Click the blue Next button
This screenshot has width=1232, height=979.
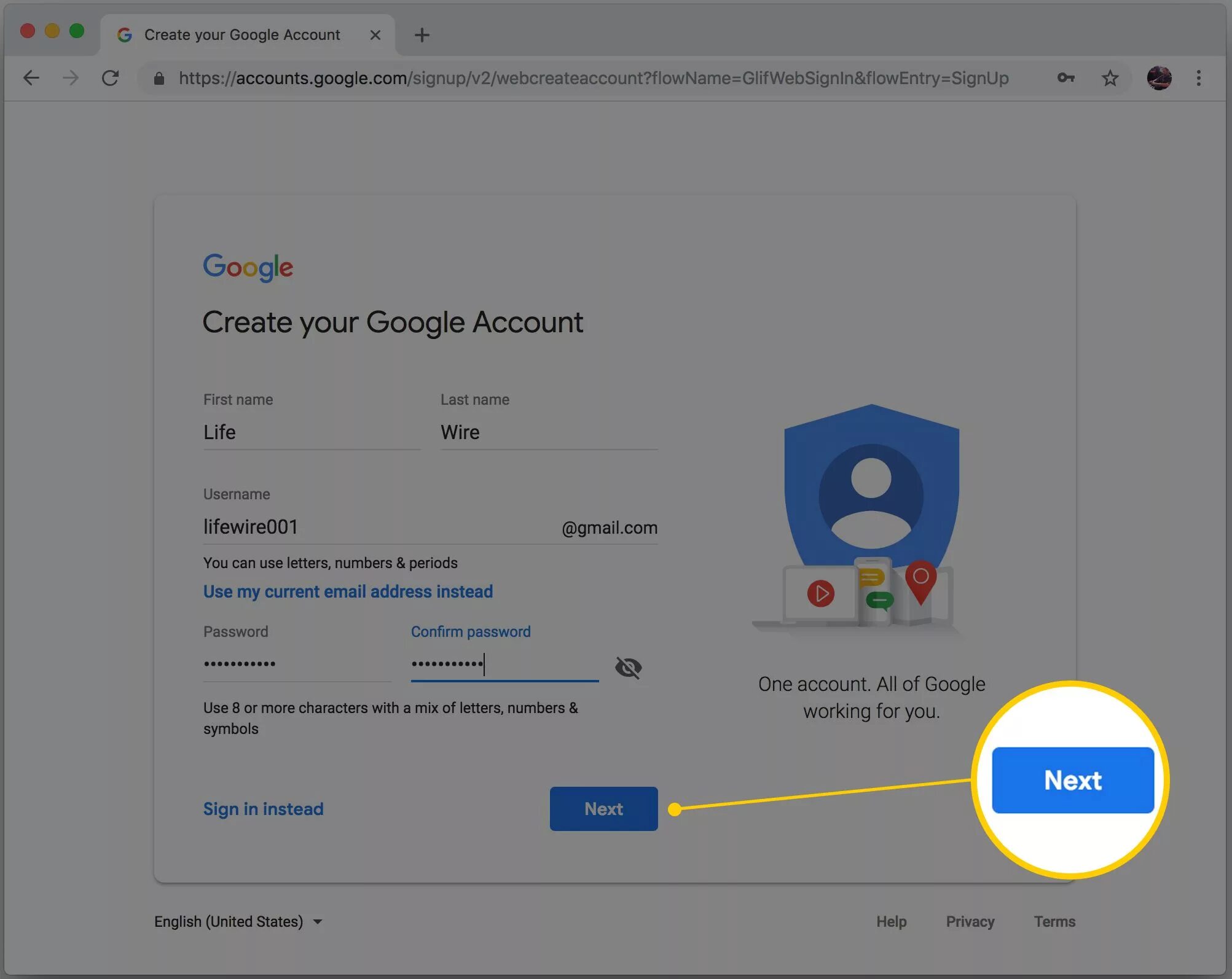[603, 808]
